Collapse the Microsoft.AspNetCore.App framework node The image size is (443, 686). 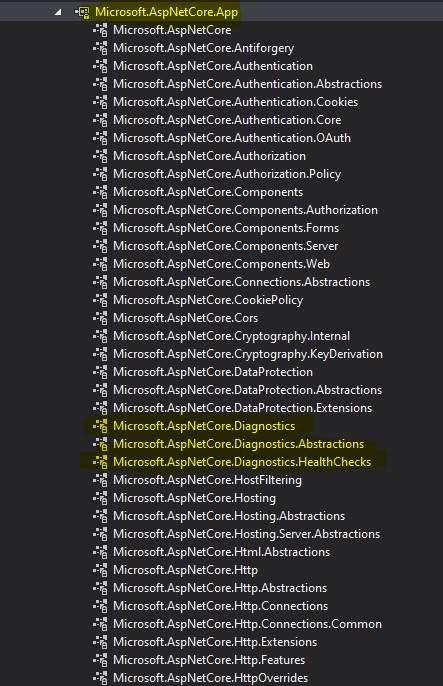pos(58,12)
